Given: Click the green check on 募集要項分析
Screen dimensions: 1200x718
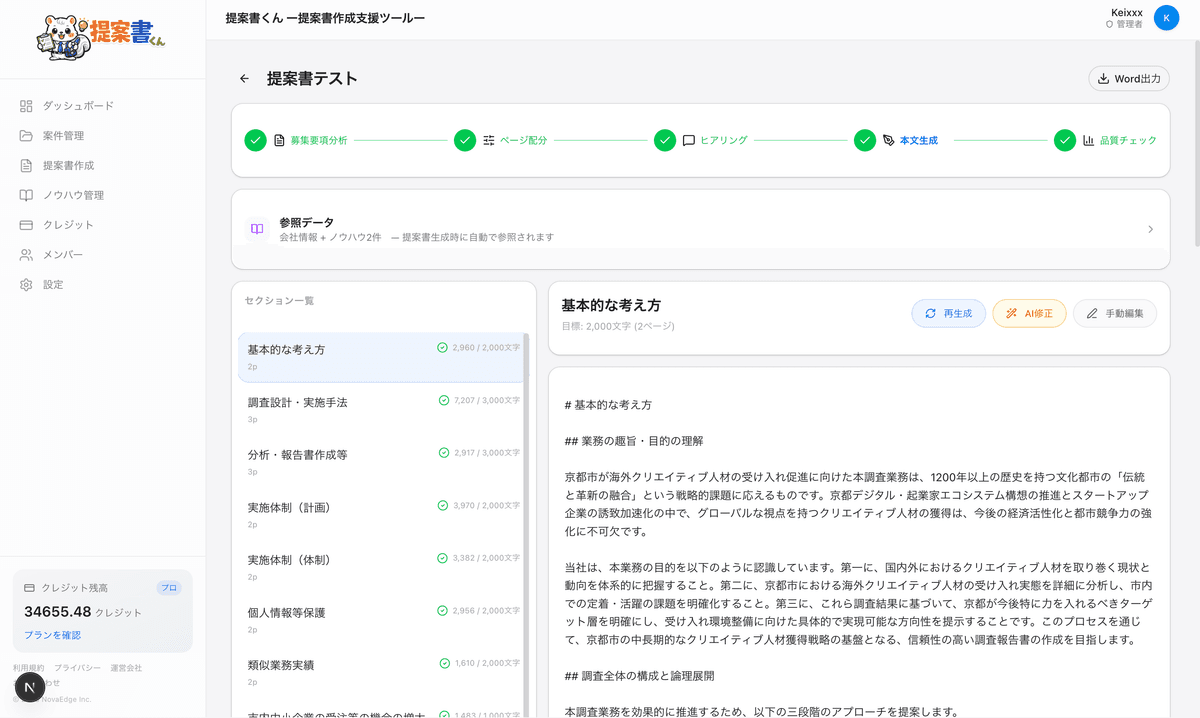Looking at the screenshot, I should [257, 140].
